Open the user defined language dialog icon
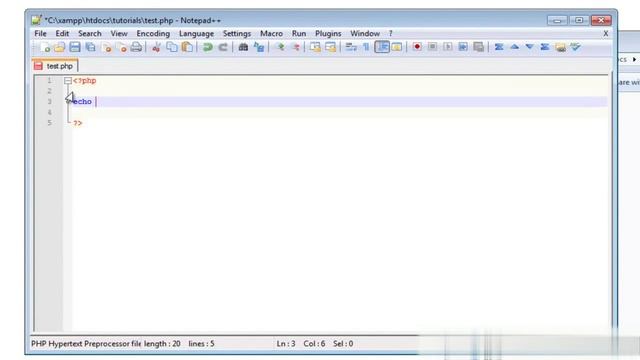The image size is (640, 360). point(397,47)
